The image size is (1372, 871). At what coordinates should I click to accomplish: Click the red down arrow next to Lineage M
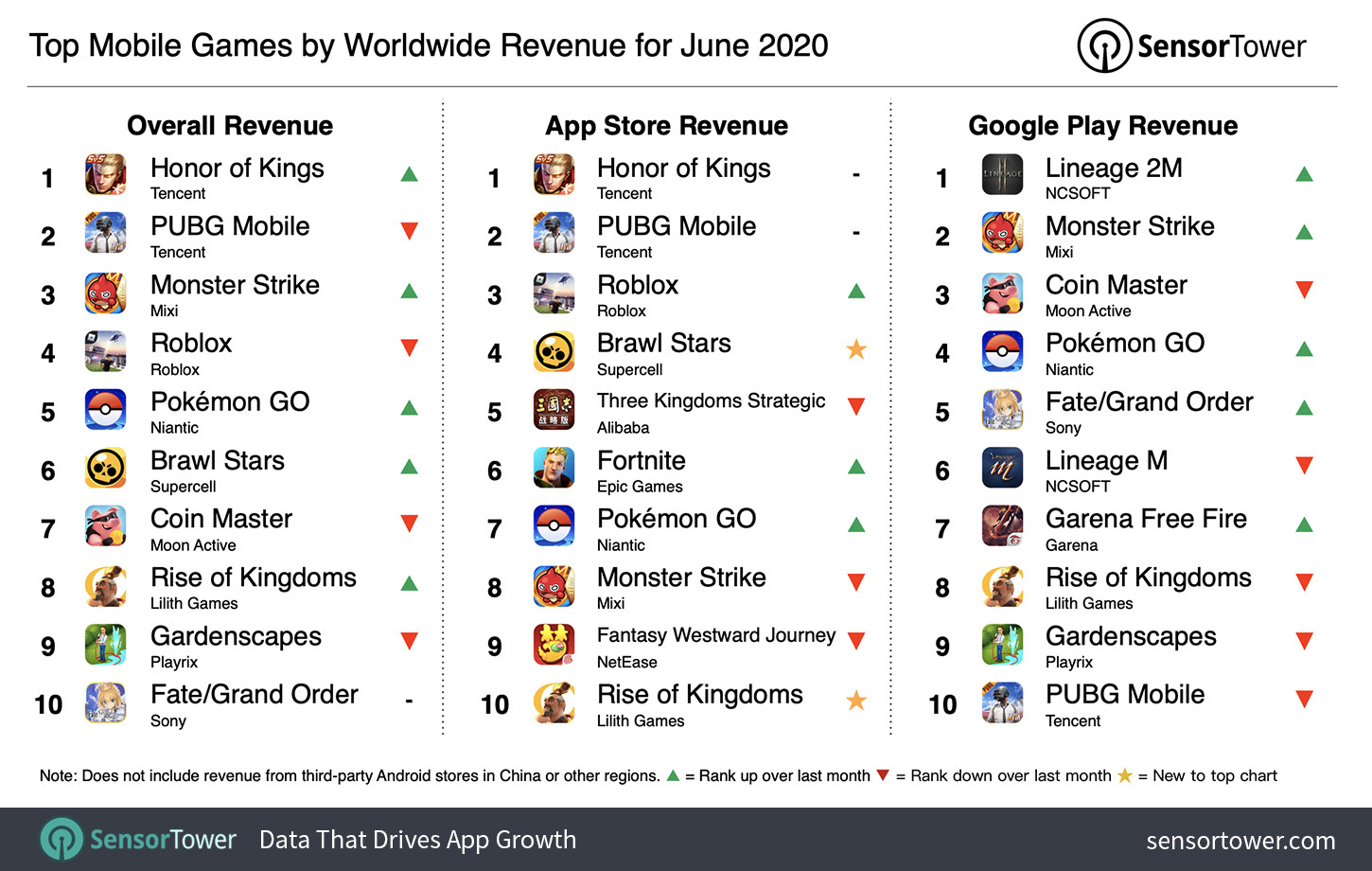click(1304, 465)
